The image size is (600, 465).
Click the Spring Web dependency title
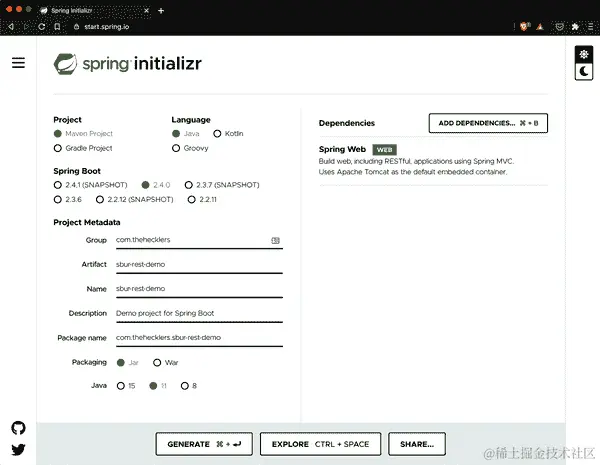pyautogui.click(x=342, y=149)
